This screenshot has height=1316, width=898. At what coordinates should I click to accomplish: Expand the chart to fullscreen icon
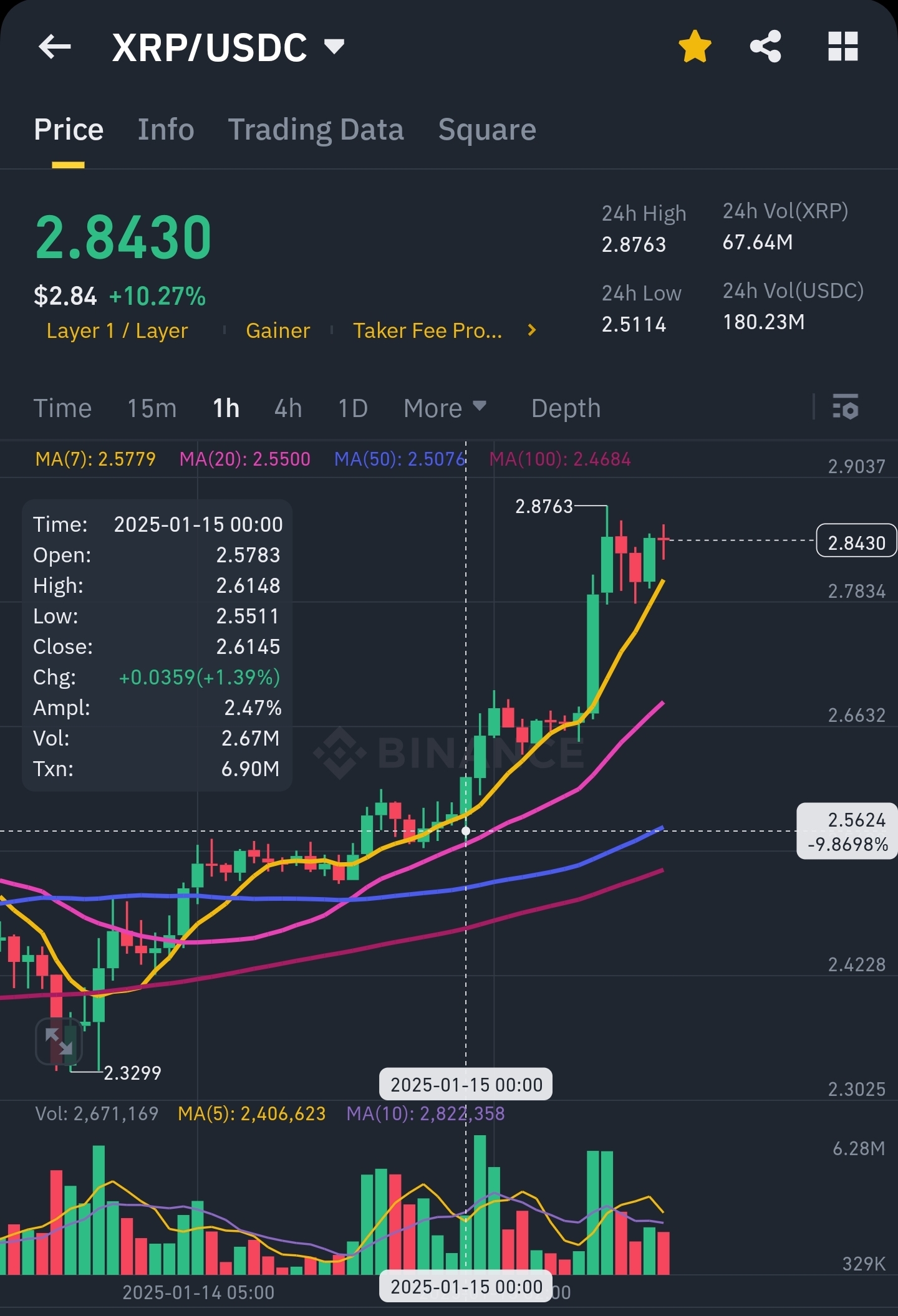[x=59, y=1041]
